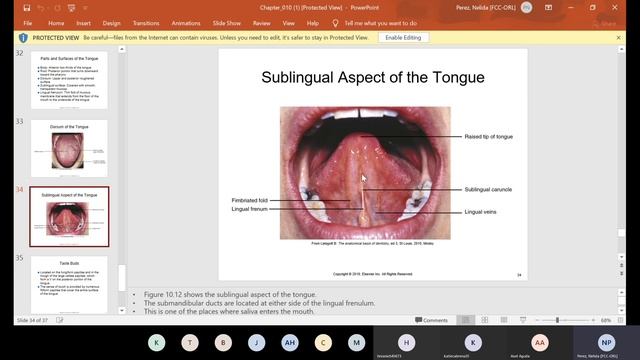Click participant avatar AA
This screenshot has width=640, height=360.
(x=540, y=343)
